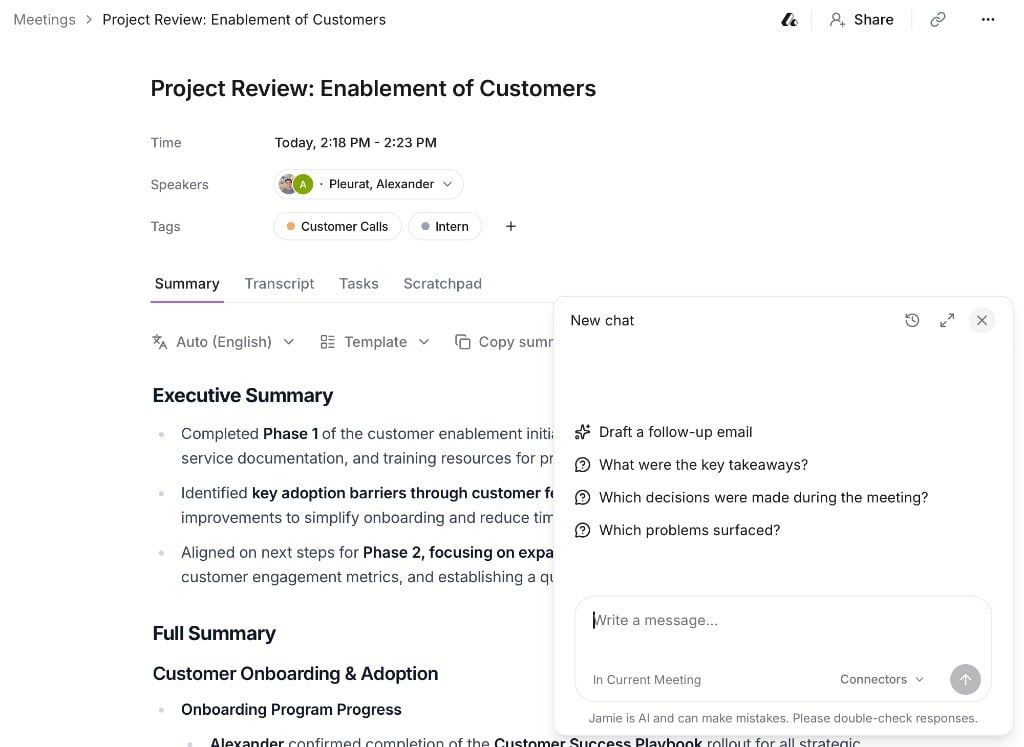This screenshot has height=747, width=1024.
Task: Select the Scratchpad tab
Action: [x=442, y=283]
